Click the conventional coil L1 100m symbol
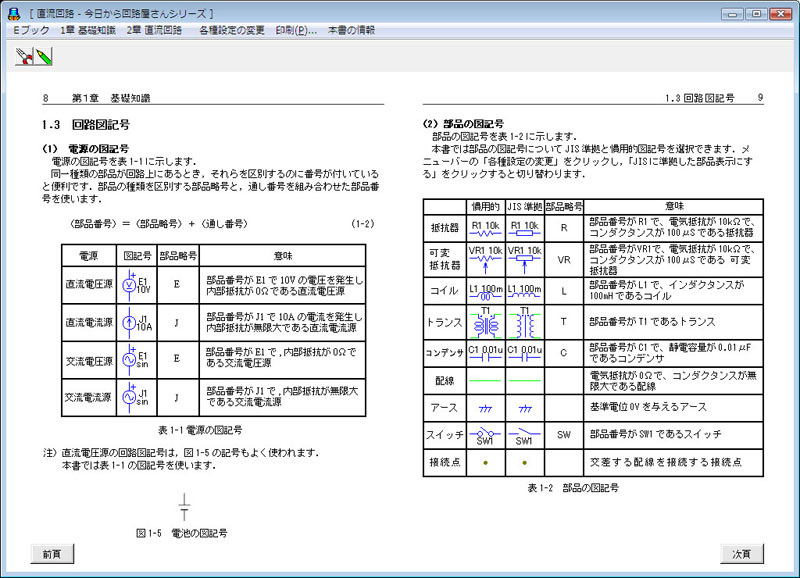This screenshot has height=578, width=800. 485,290
